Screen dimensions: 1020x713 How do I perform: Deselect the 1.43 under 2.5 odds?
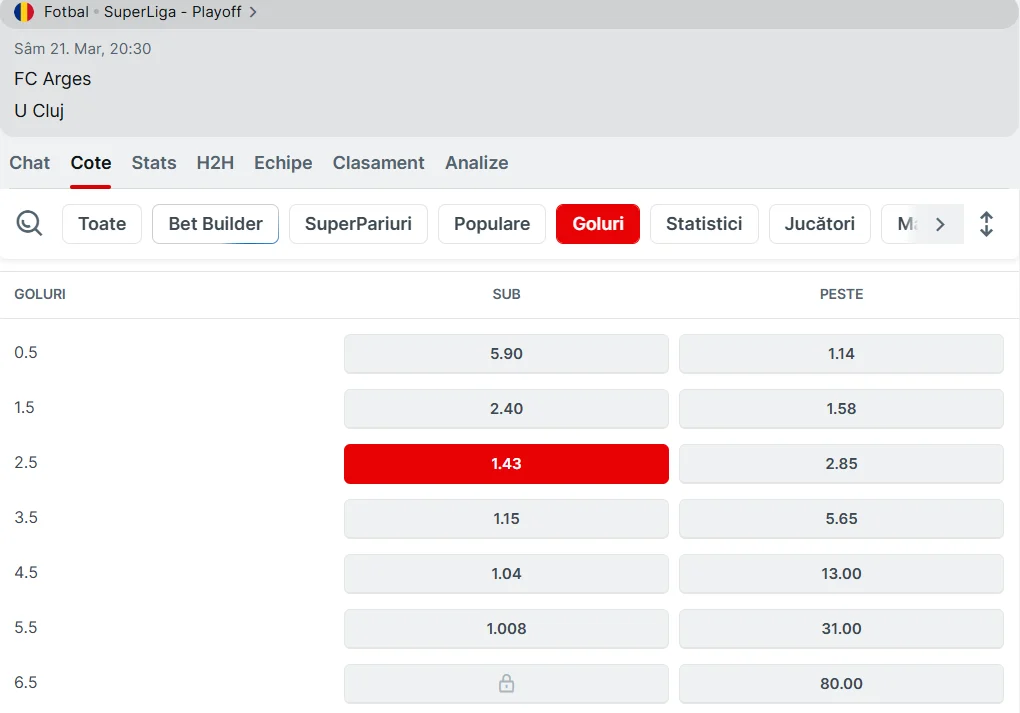tap(506, 464)
